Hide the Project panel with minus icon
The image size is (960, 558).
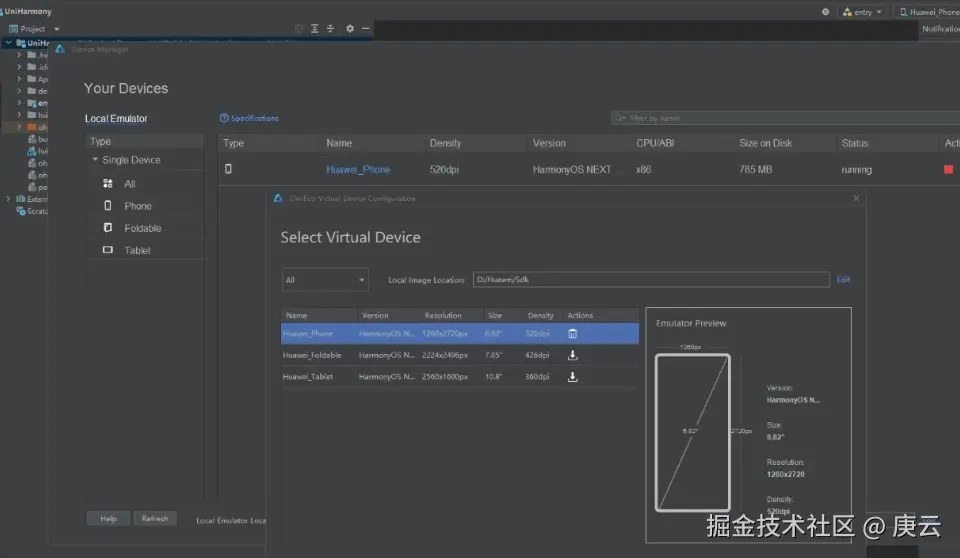[365, 29]
